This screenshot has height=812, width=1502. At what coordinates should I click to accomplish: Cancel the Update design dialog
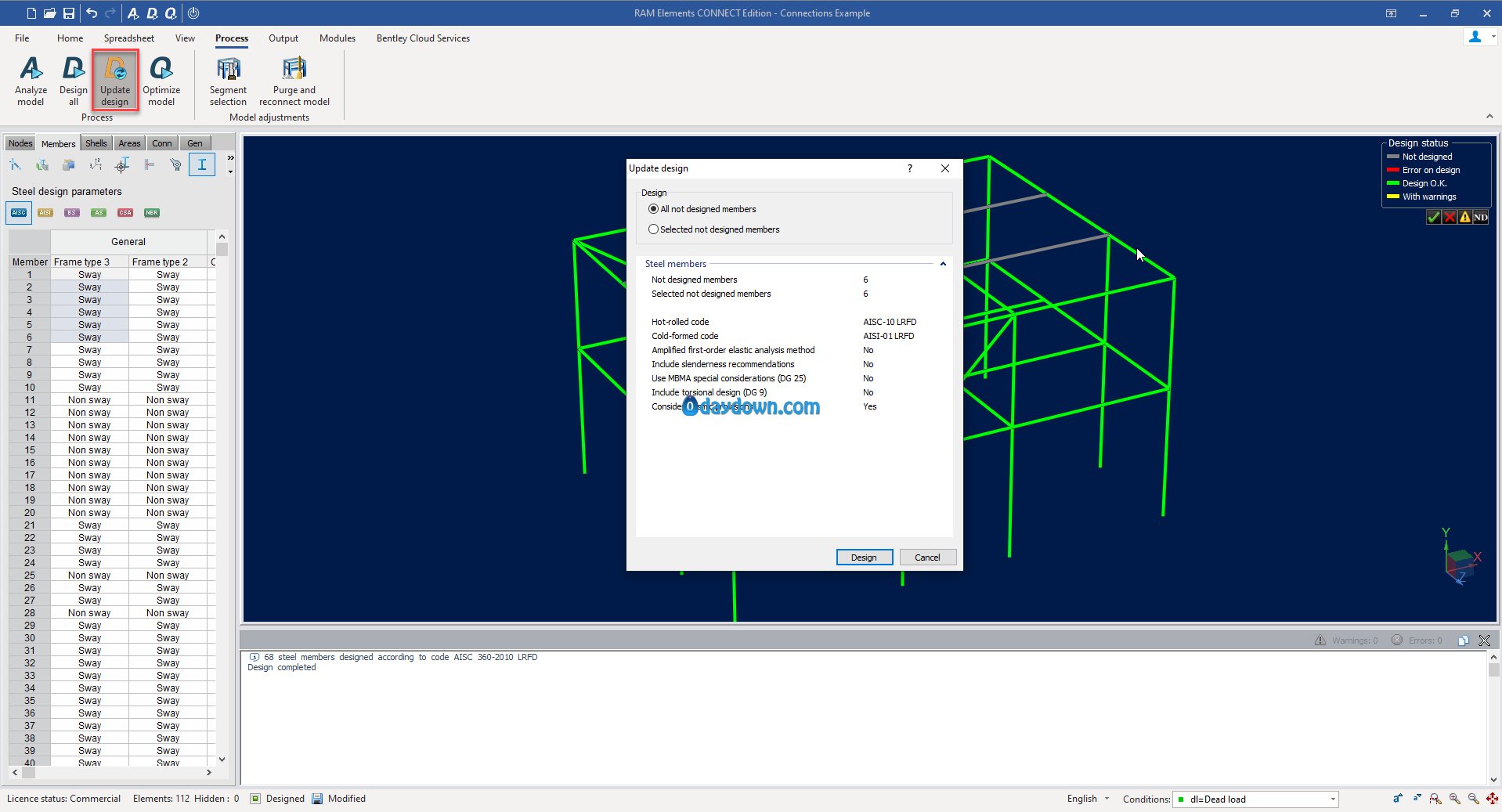[927, 557]
